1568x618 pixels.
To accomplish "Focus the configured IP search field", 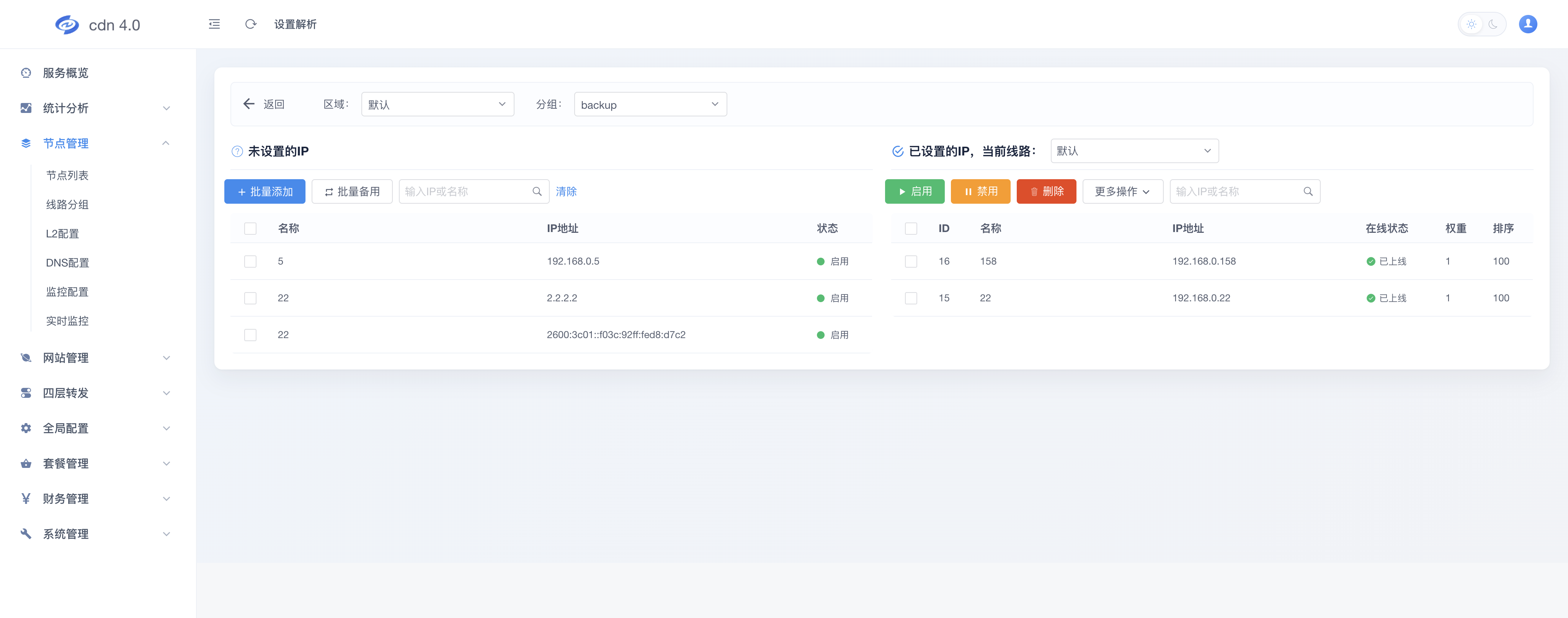I will 1245,192.
